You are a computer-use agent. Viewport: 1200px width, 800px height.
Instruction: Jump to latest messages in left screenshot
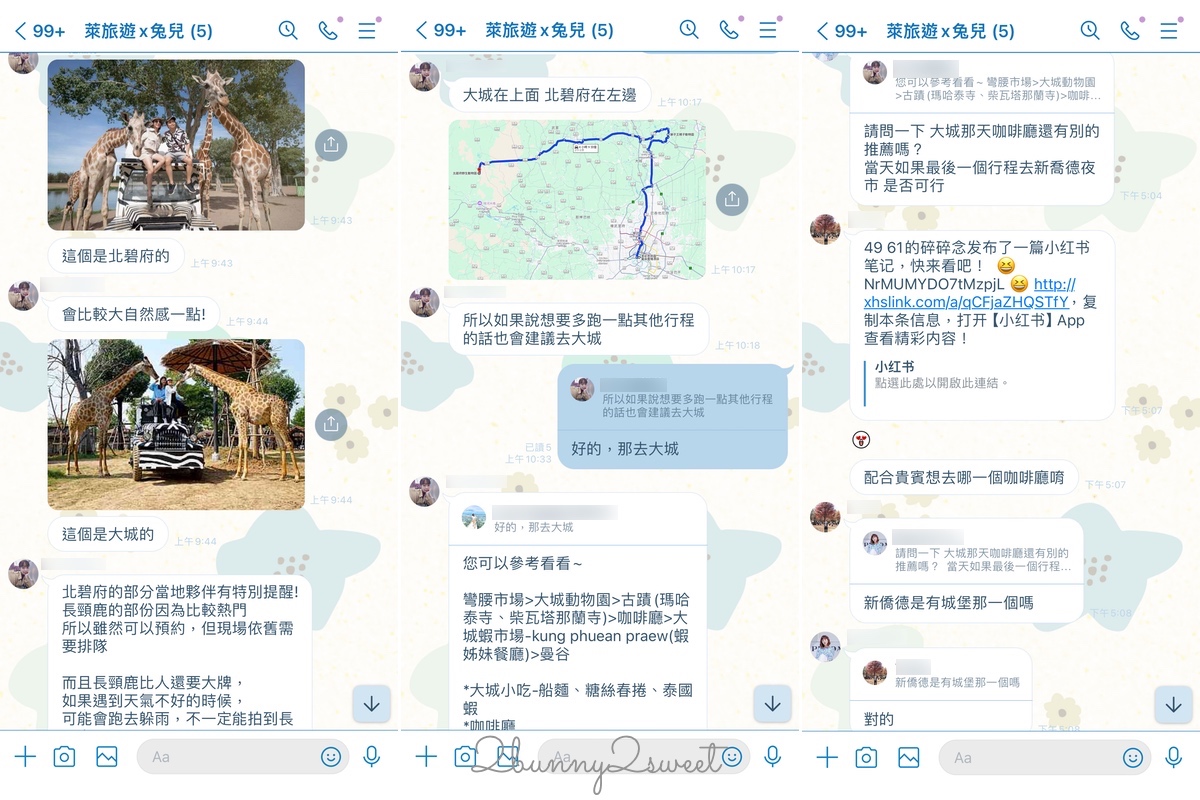(x=371, y=704)
